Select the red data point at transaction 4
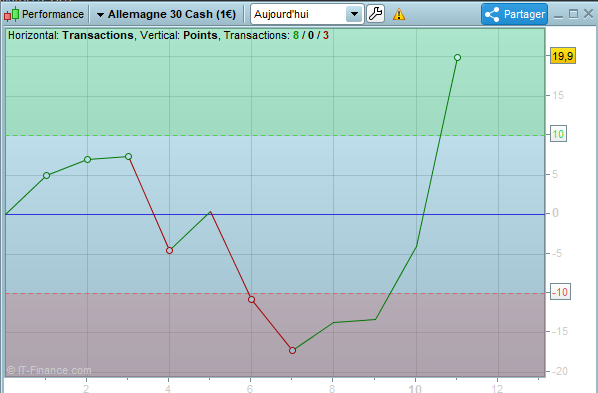This screenshot has height=393, width=598. [x=169, y=251]
